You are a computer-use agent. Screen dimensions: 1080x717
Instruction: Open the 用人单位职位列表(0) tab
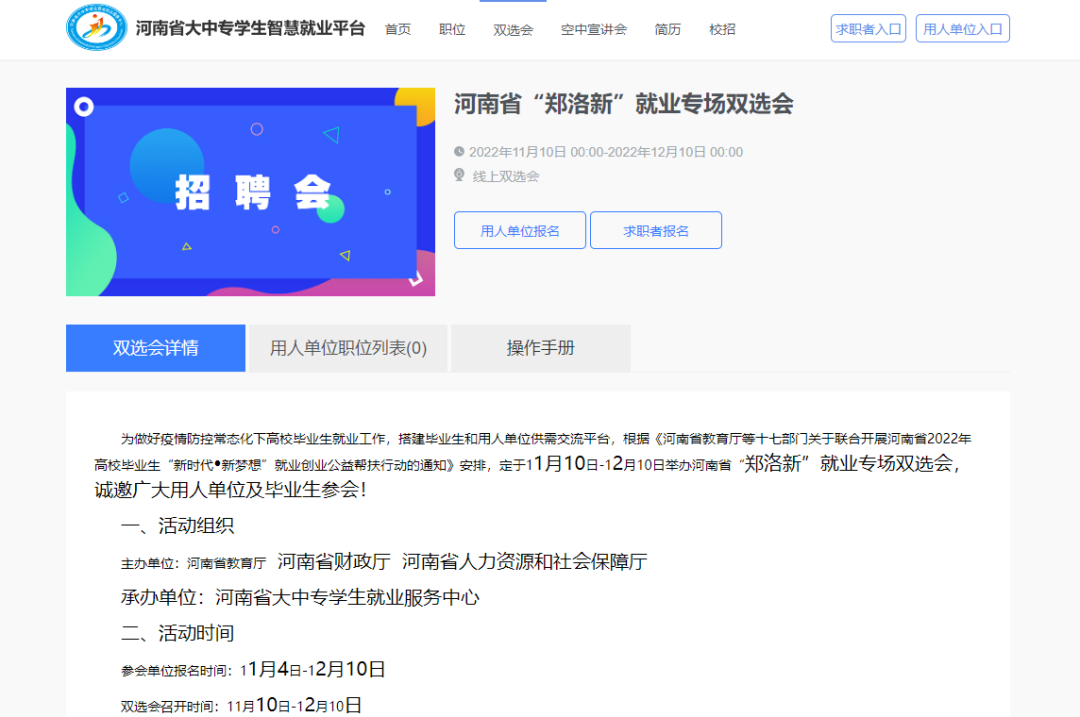tap(348, 348)
